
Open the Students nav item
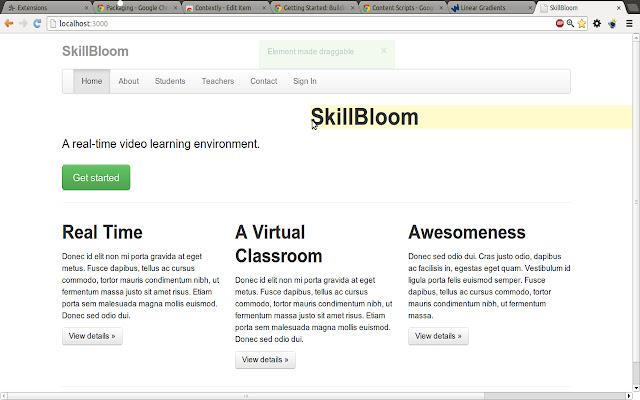pos(170,81)
